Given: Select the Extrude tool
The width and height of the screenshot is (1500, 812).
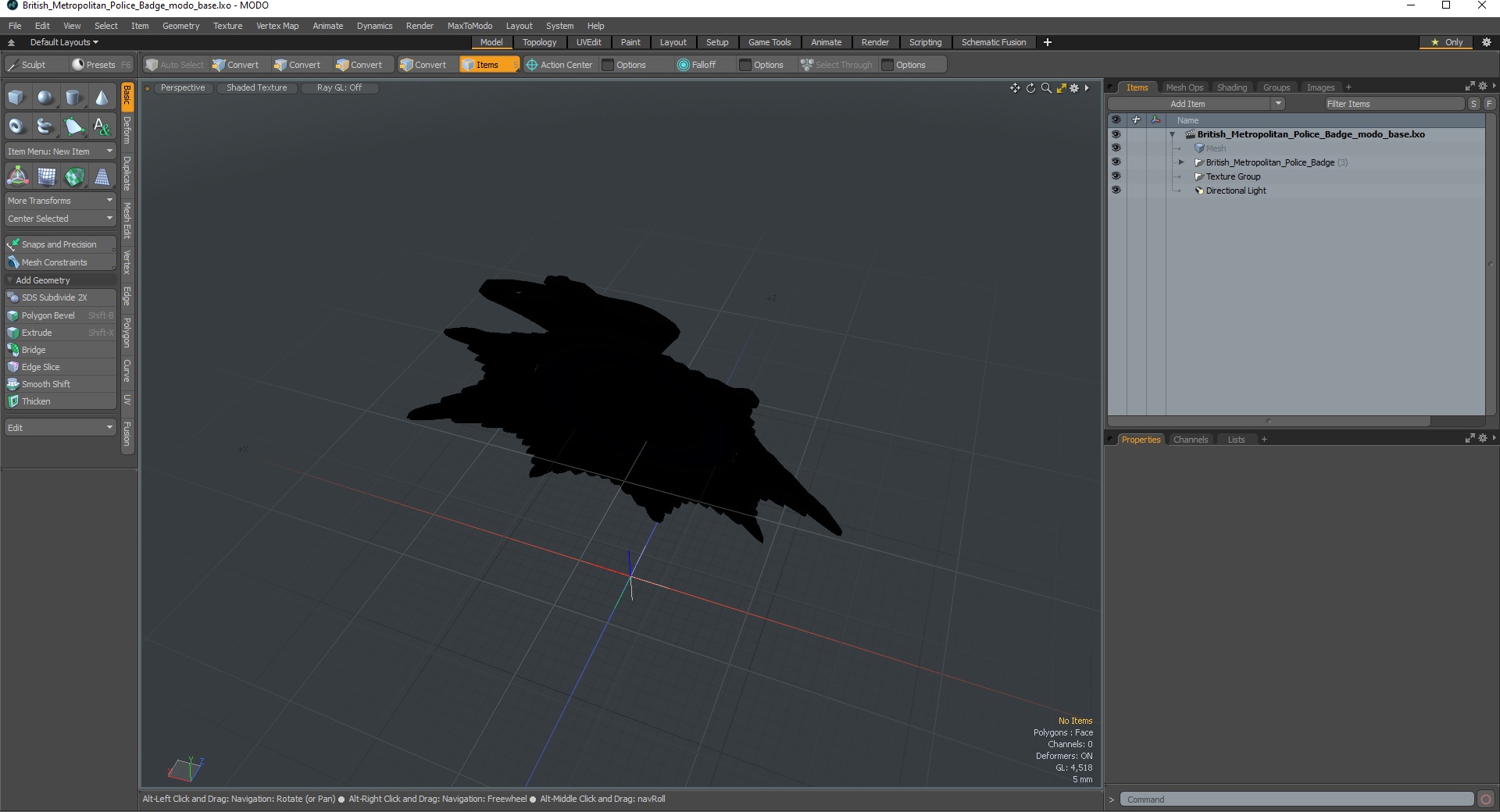Looking at the screenshot, I should click(x=61, y=333).
